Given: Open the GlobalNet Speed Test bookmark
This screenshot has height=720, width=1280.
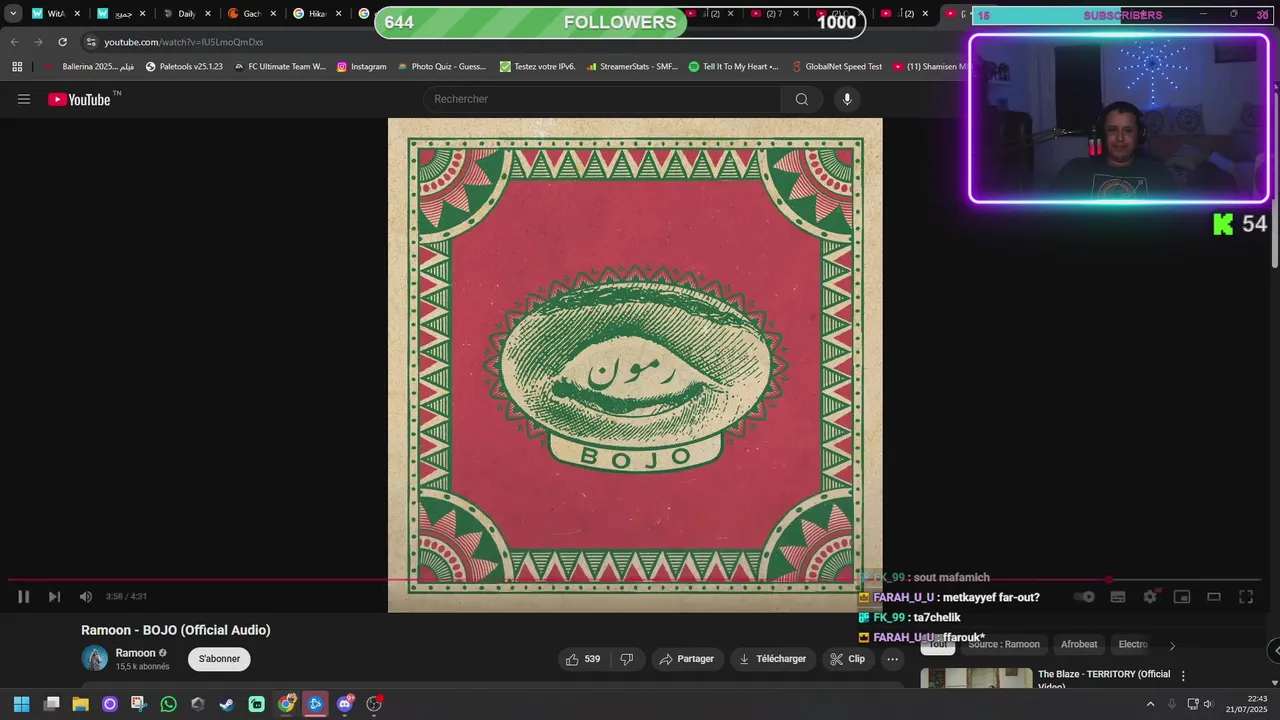Looking at the screenshot, I should [x=836, y=67].
